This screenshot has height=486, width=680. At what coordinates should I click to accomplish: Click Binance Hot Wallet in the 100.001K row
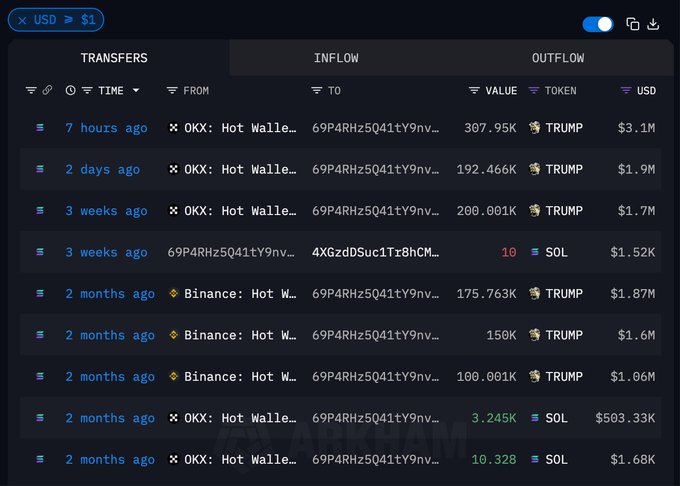240,376
